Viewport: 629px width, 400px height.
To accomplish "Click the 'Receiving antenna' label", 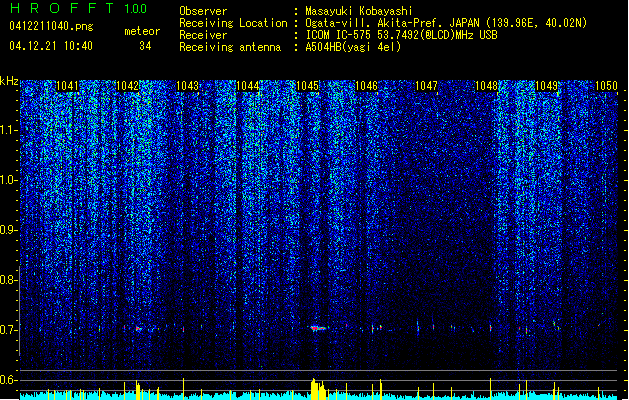I will 230,47.
